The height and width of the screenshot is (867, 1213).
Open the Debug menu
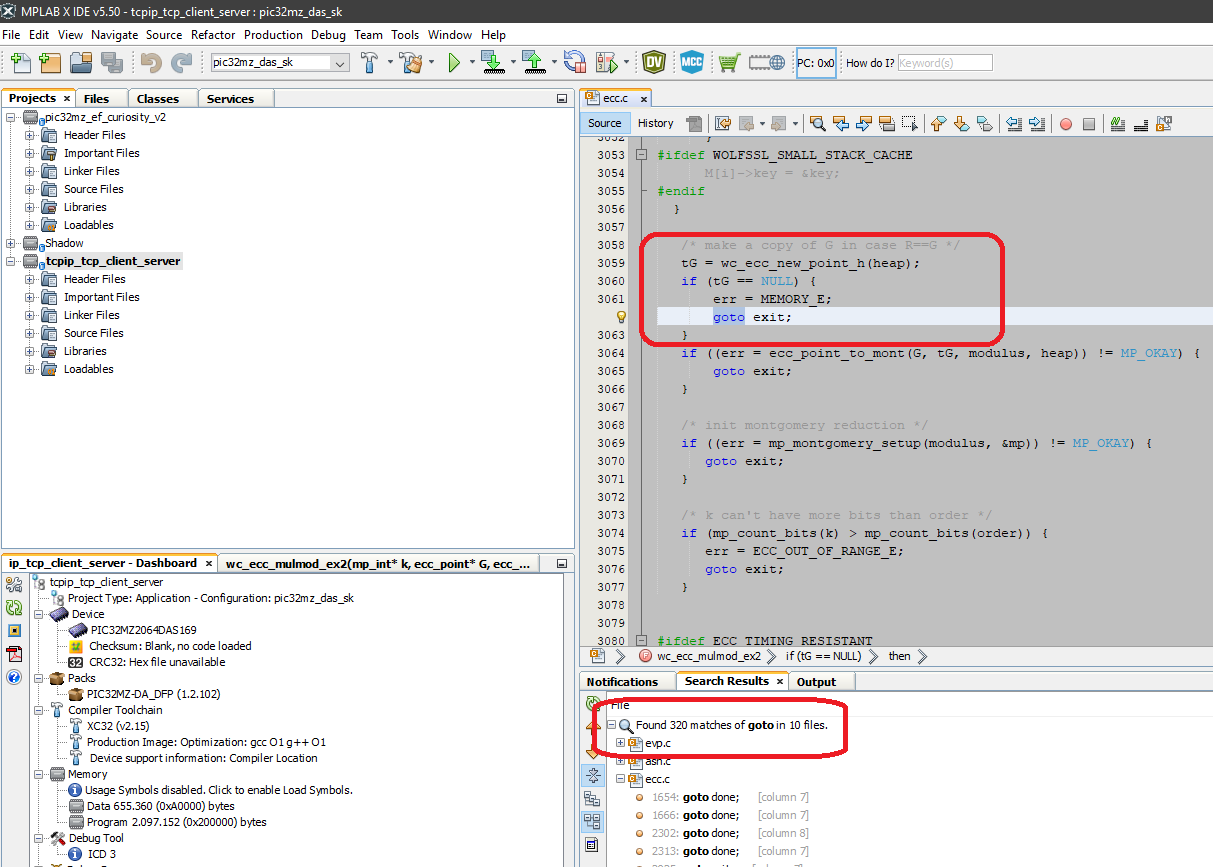pyautogui.click(x=328, y=34)
